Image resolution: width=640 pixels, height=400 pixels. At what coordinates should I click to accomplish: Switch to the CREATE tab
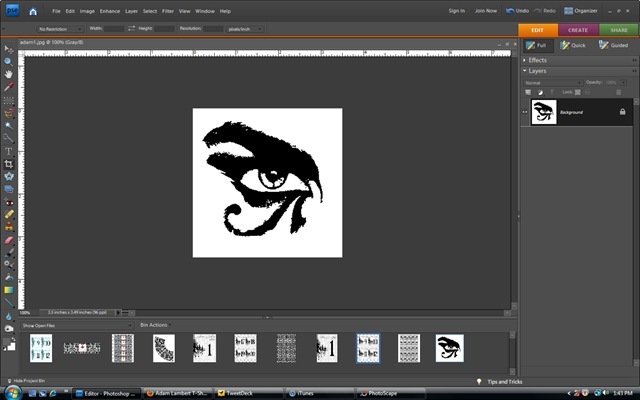pyautogui.click(x=578, y=30)
